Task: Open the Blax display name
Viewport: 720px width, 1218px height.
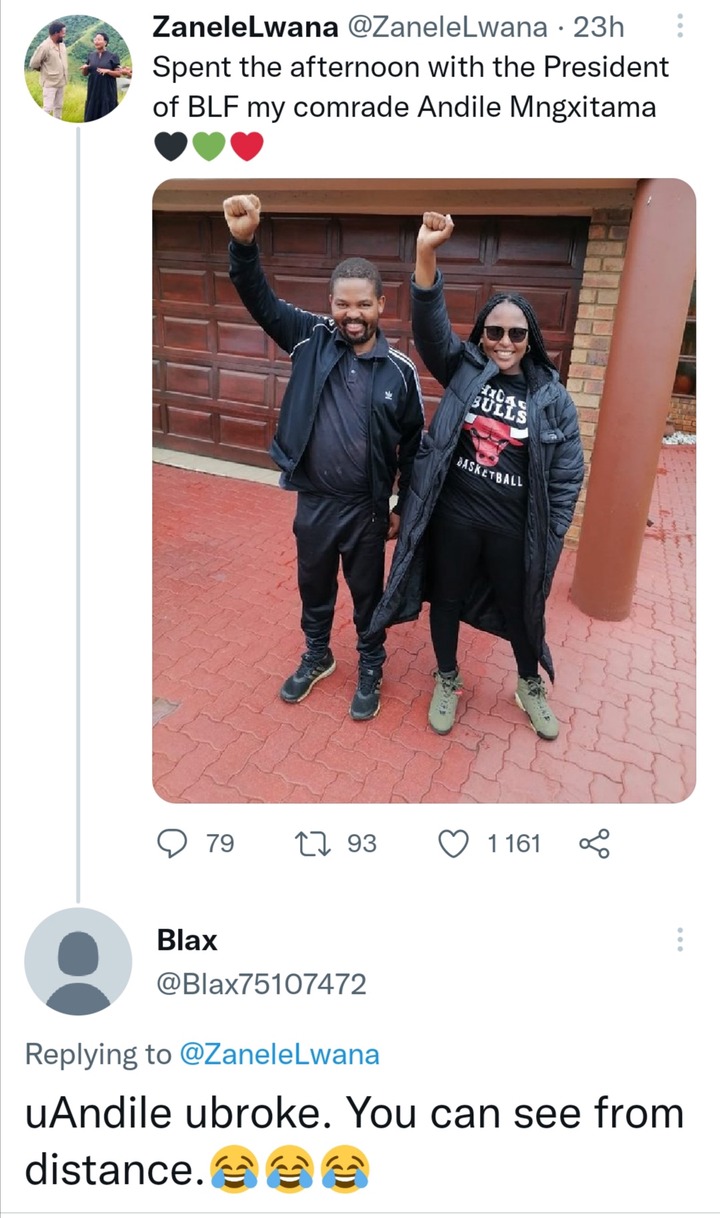Action: 187,940
